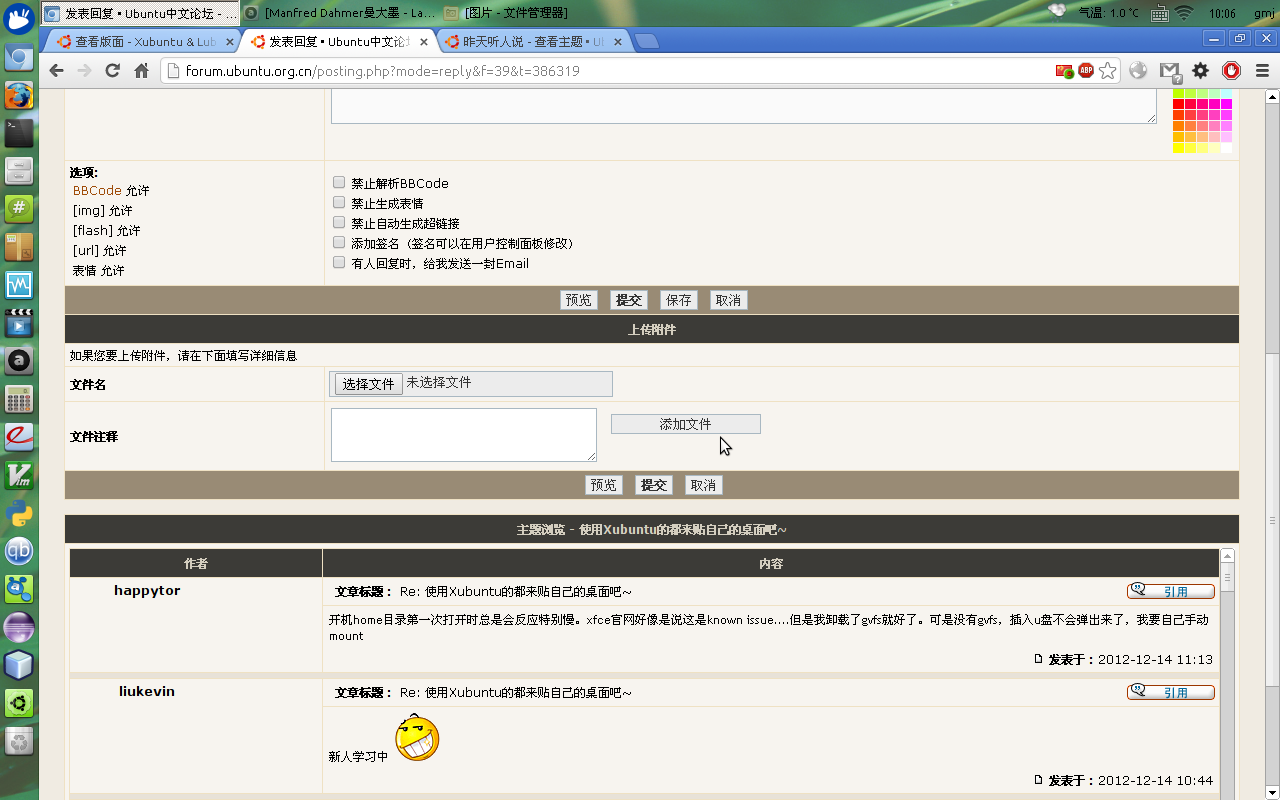Tick 禁止自动生成超链接 checkbox
This screenshot has height=800, width=1280.
(x=339, y=222)
